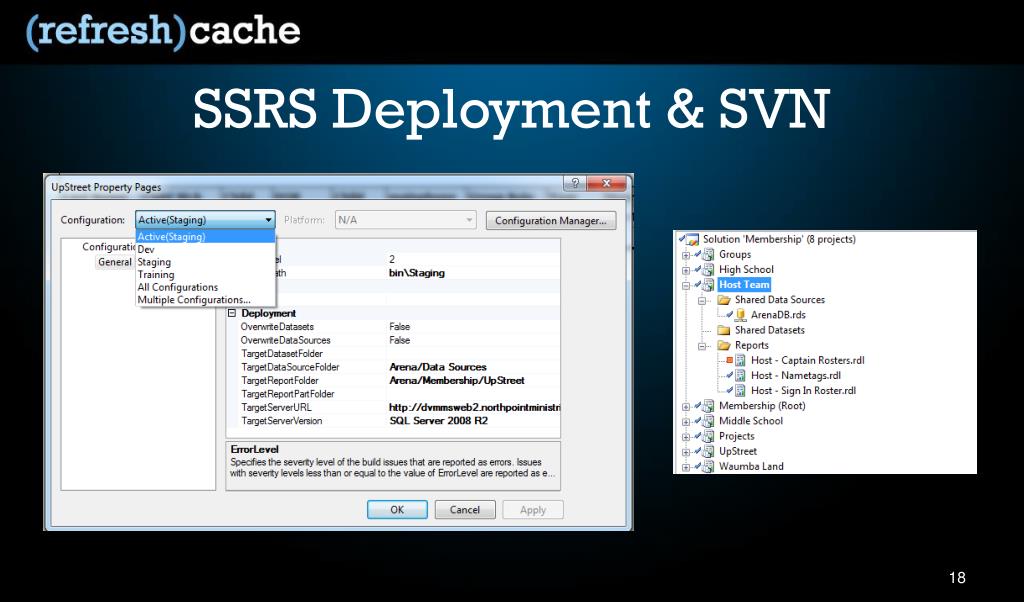Select the TargetServerVersion property name

coord(281,421)
